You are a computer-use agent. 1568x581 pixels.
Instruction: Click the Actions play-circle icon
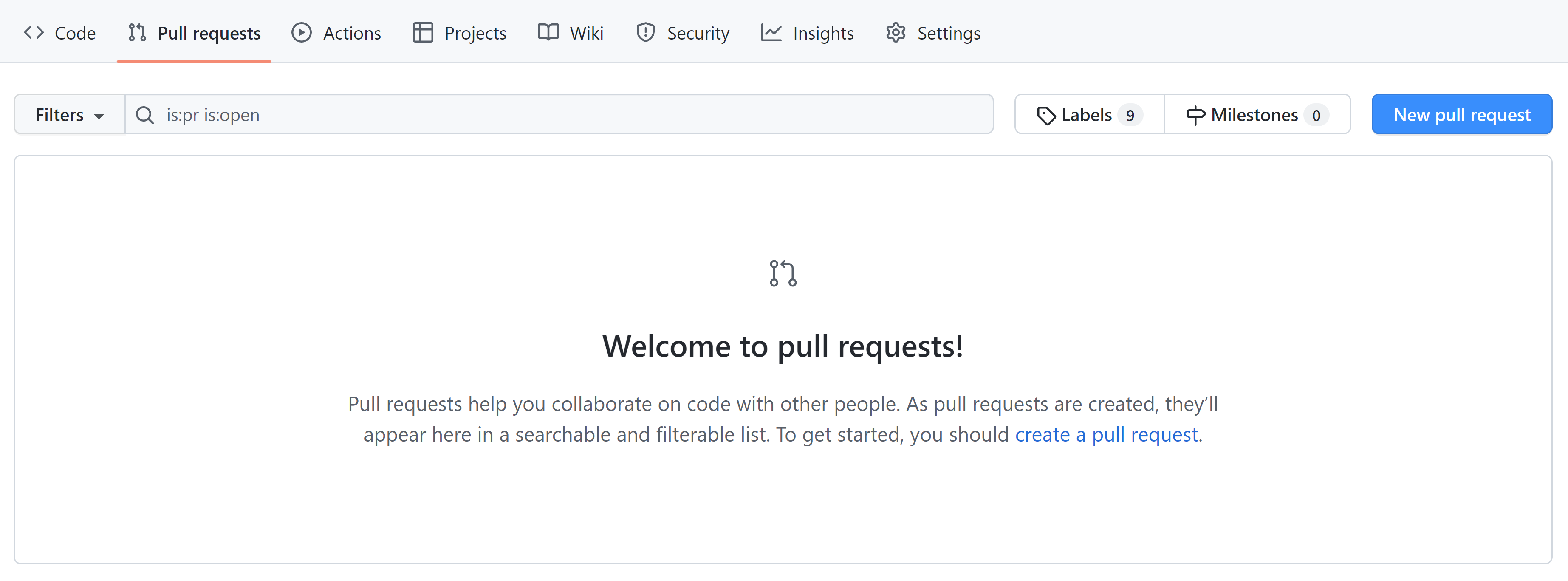pyautogui.click(x=301, y=32)
